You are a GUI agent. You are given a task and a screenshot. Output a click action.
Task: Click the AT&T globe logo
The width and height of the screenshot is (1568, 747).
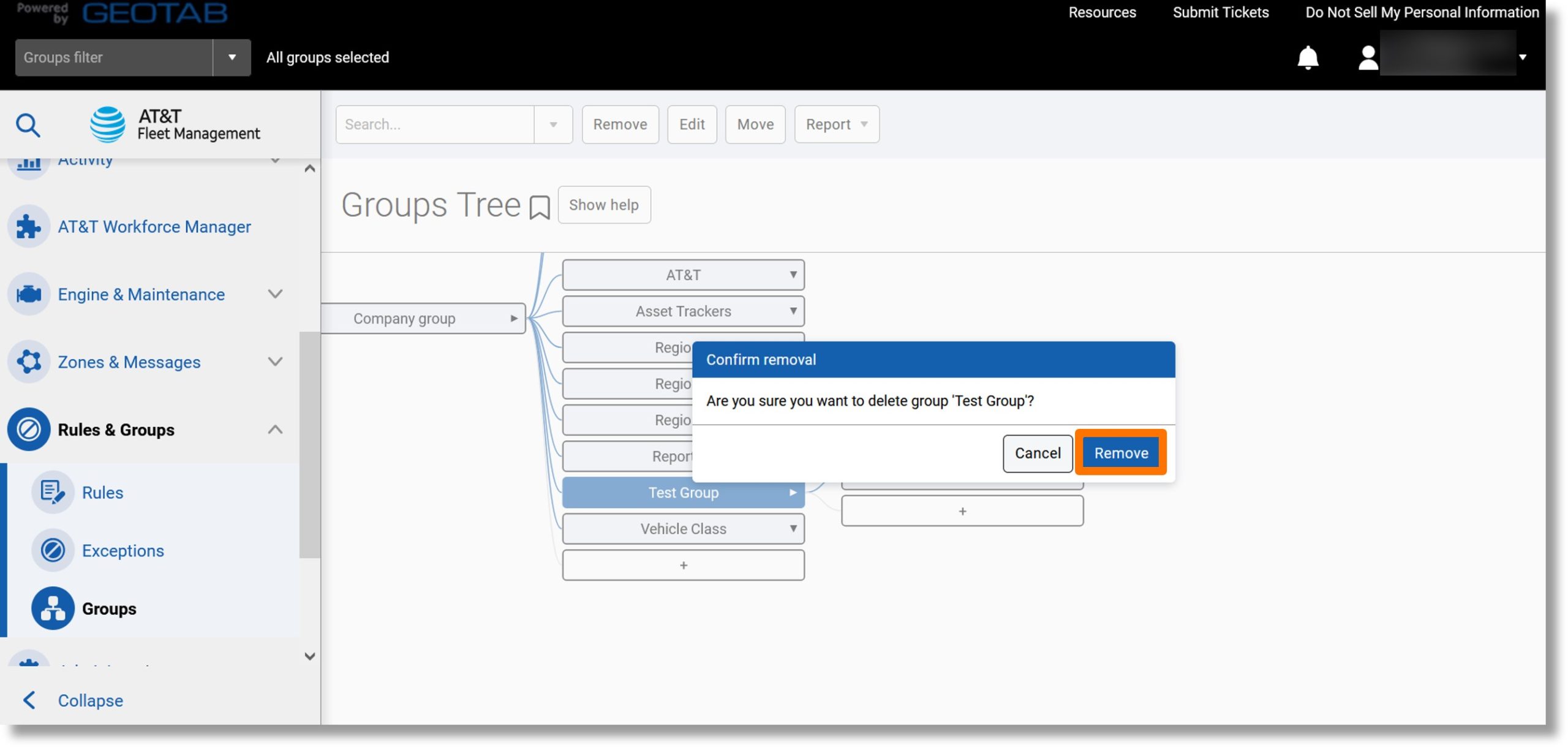[107, 124]
